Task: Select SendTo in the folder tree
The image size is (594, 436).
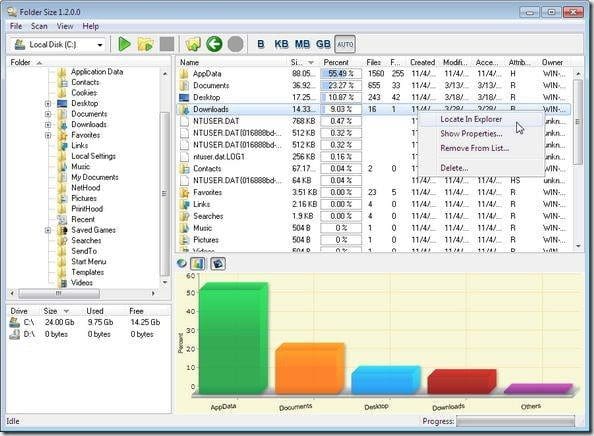Action: click(x=84, y=251)
